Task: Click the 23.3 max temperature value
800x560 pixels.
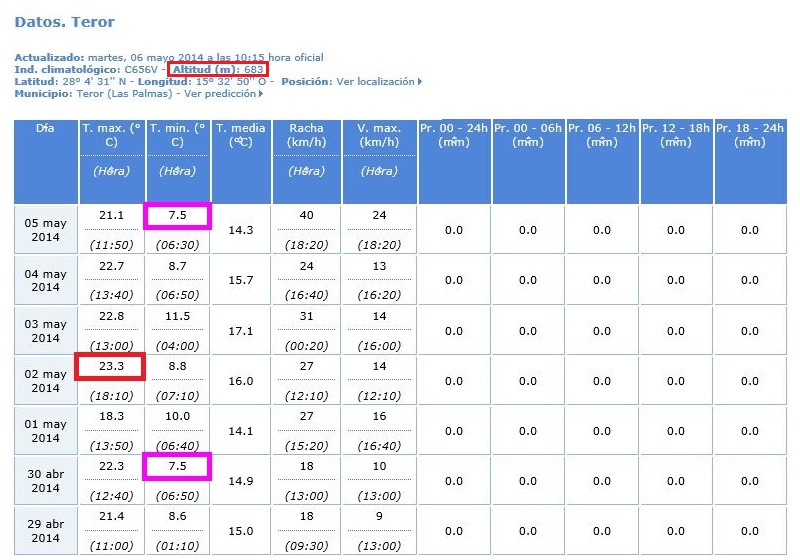Action: click(111, 366)
